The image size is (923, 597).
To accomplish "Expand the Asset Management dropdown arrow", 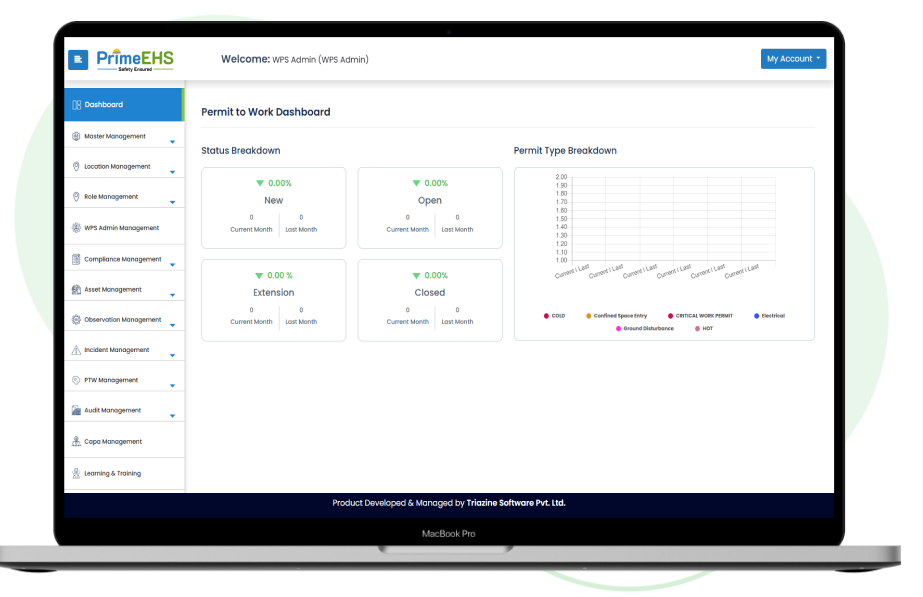I will click(x=172, y=296).
